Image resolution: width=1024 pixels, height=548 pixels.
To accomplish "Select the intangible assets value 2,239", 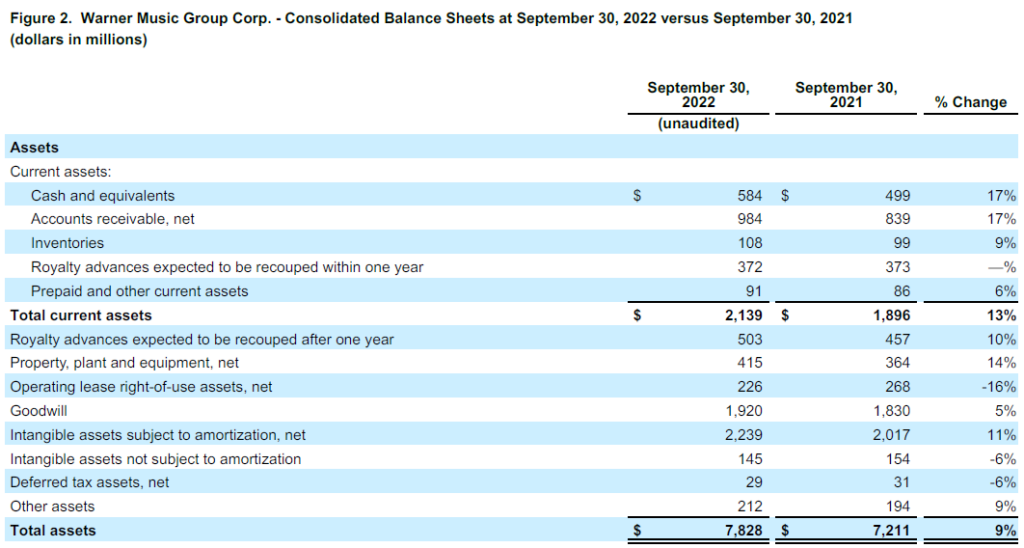I will pos(744,435).
